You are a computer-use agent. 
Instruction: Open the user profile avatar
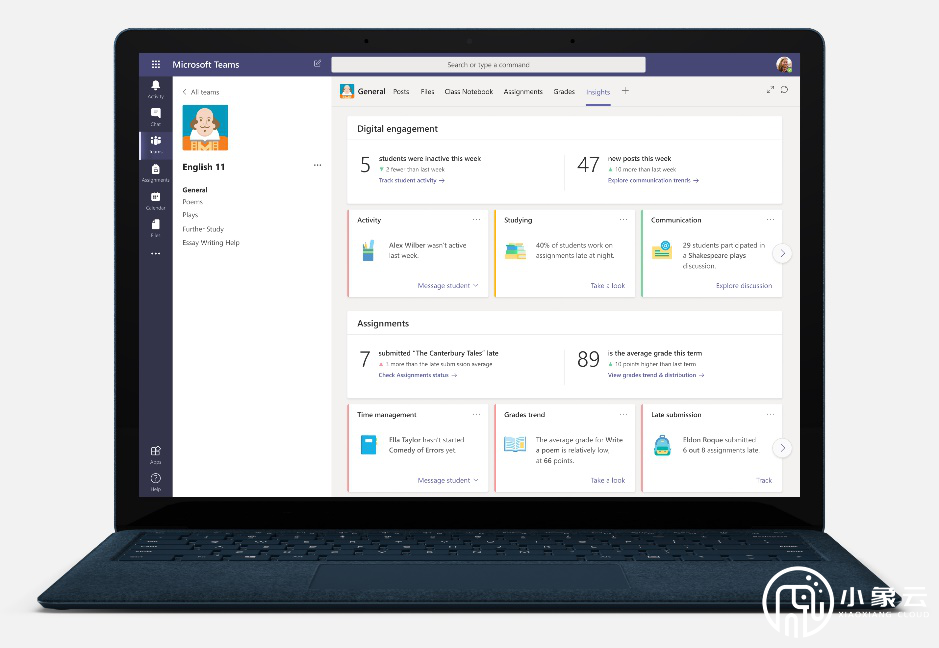coord(784,64)
